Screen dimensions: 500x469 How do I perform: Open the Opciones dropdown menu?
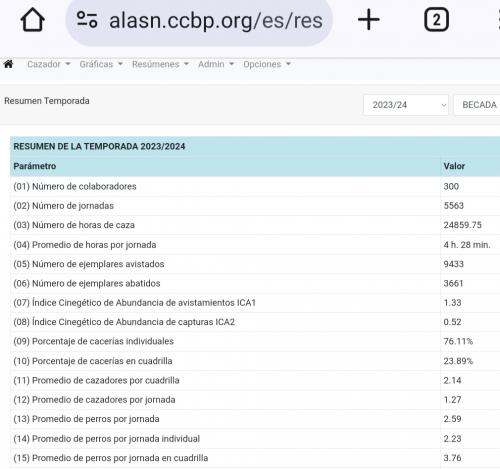pyautogui.click(x=267, y=64)
